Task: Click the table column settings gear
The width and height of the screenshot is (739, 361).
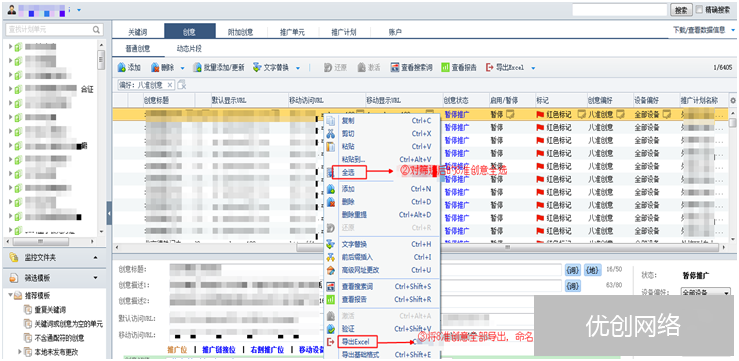Action: click(x=732, y=100)
